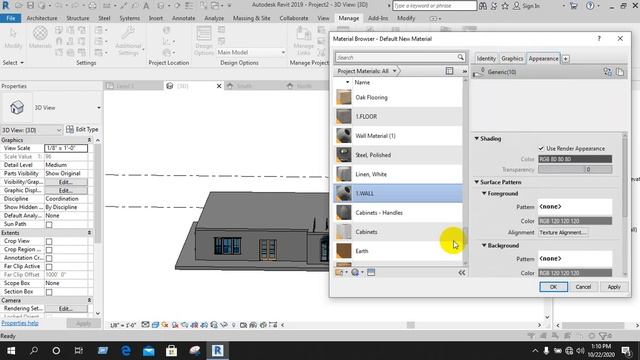This screenshot has height=360, width=640.
Task: Open Microsoft Edge from the taskbar
Action: click(126, 351)
